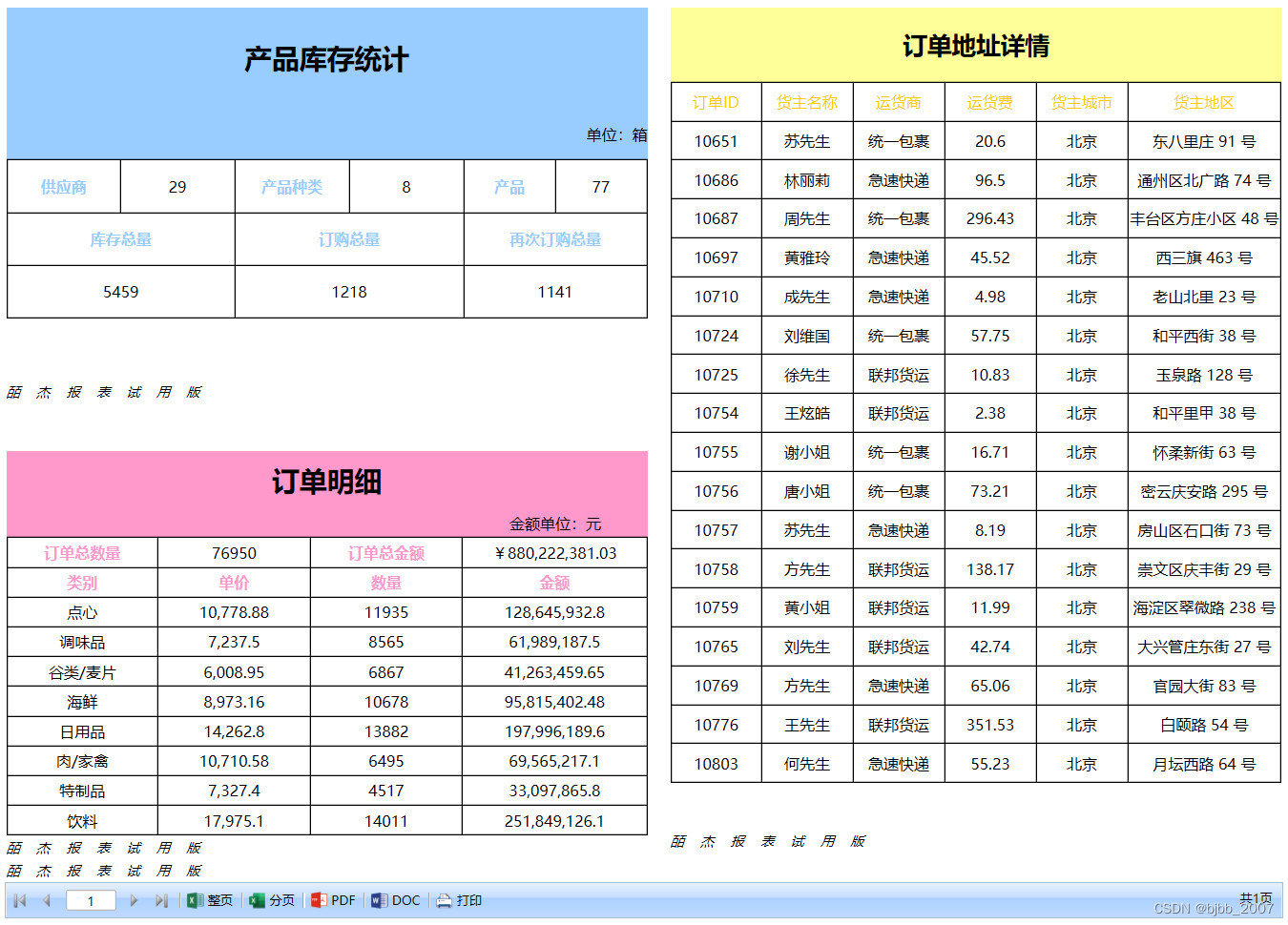Image resolution: width=1288 pixels, height=925 pixels.
Task: Click the order total value 1218
Action: point(349,292)
